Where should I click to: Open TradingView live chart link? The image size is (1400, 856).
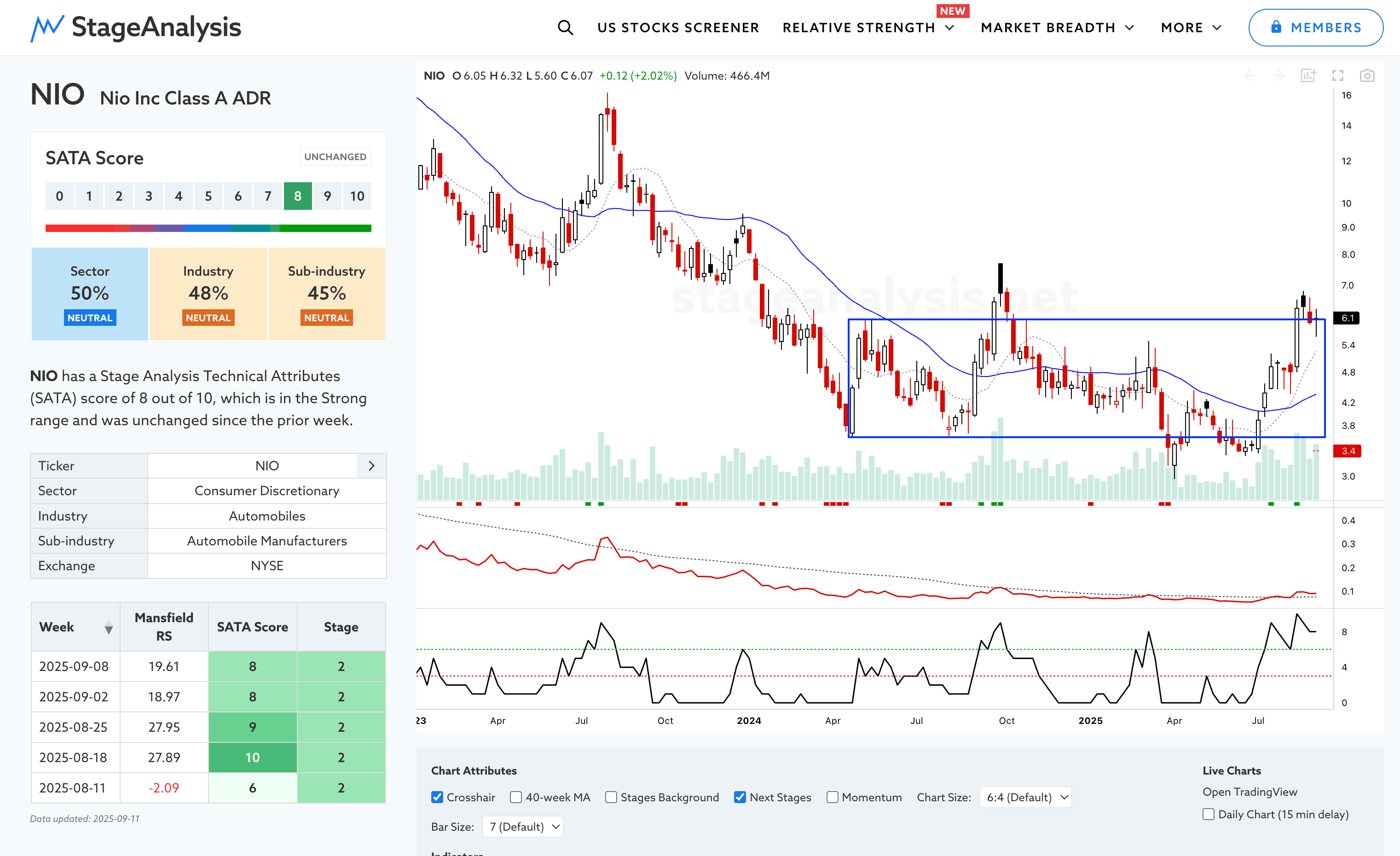(1250, 791)
